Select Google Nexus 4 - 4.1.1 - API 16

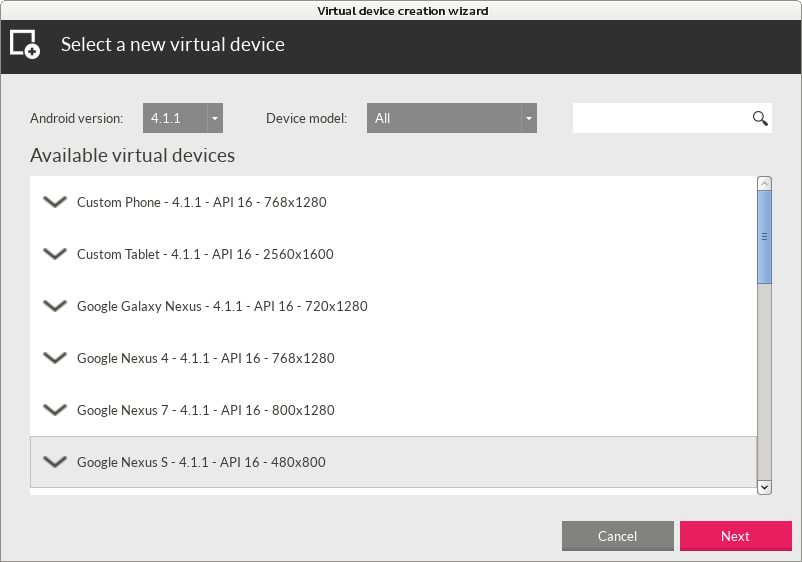click(x=393, y=358)
